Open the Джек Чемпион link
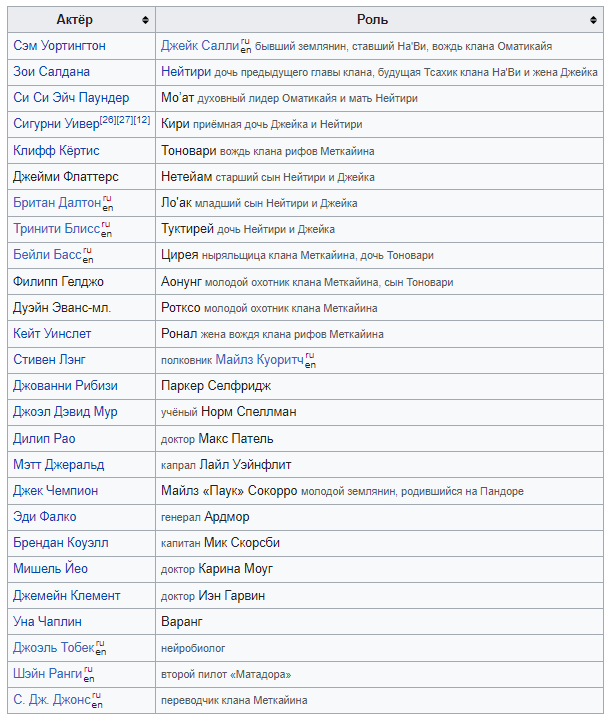This screenshot has height=717, width=609. 56,491
